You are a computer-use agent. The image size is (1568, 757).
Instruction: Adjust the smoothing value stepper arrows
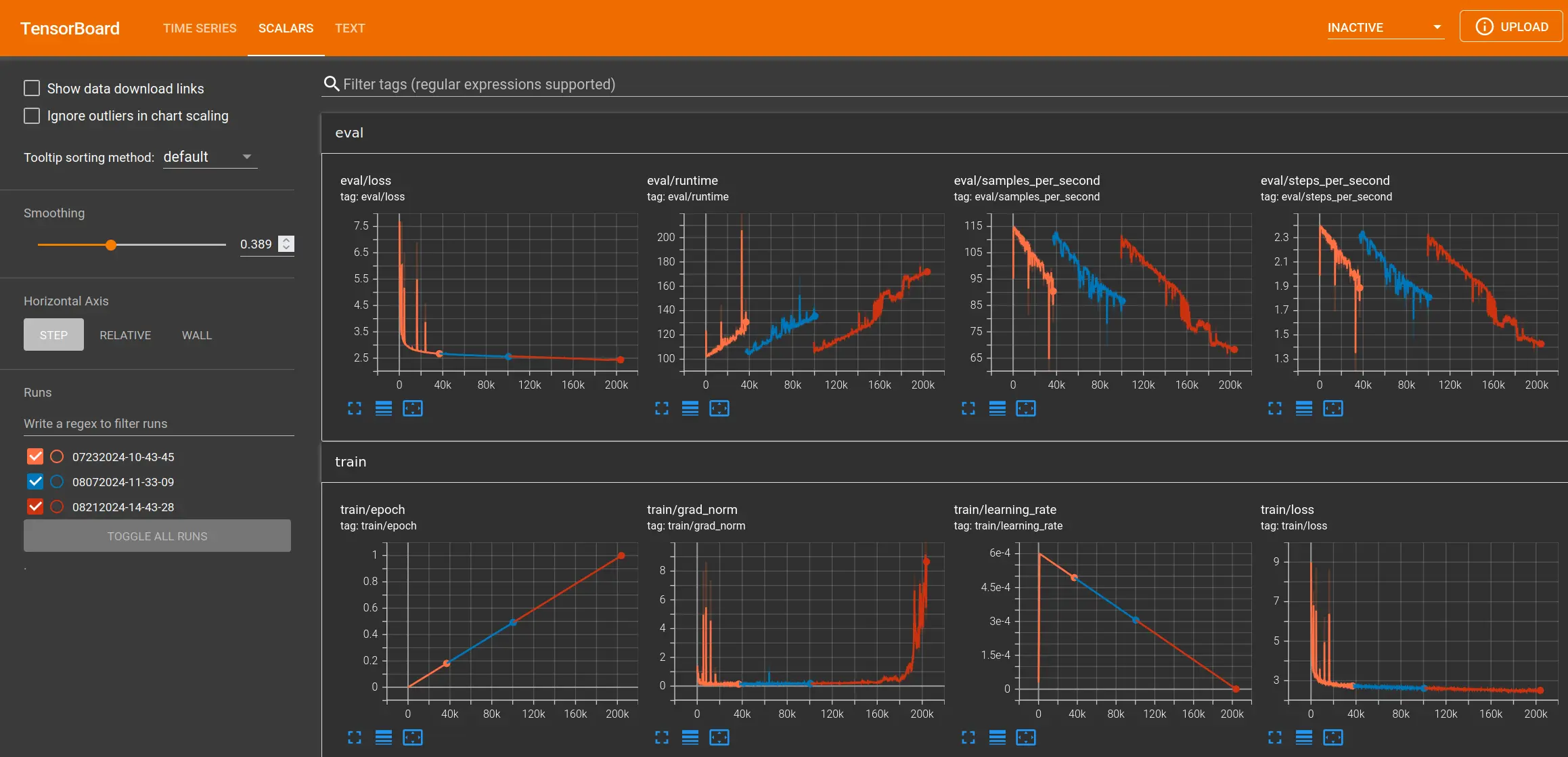[x=286, y=244]
